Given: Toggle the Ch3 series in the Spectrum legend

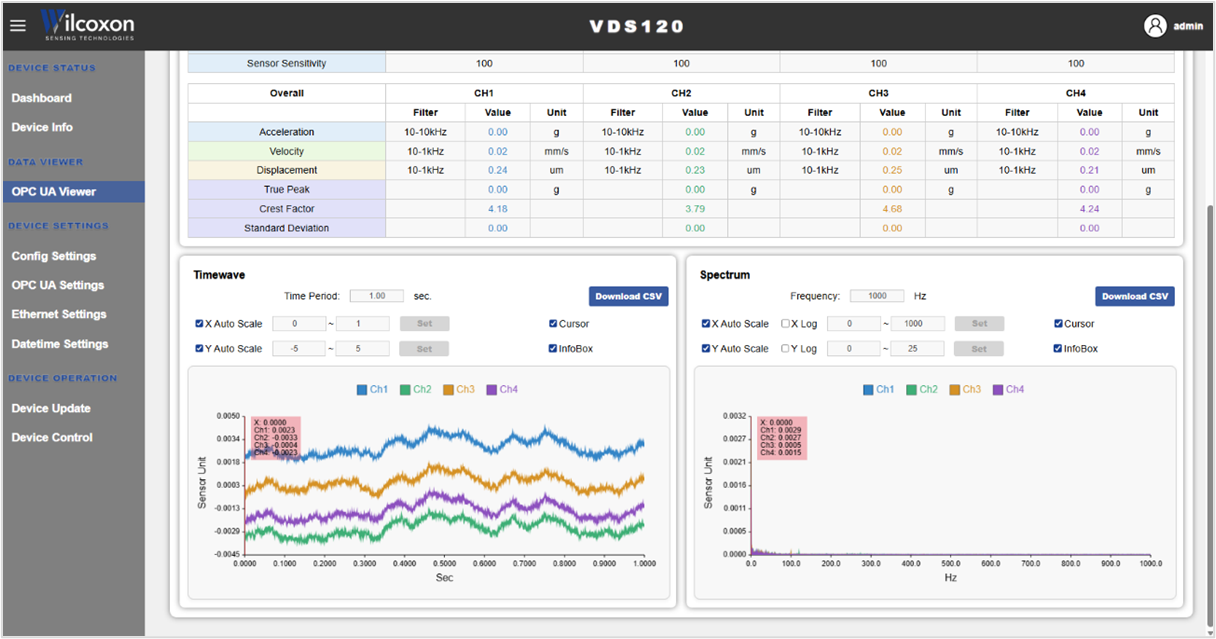Looking at the screenshot, I should 965,390.
